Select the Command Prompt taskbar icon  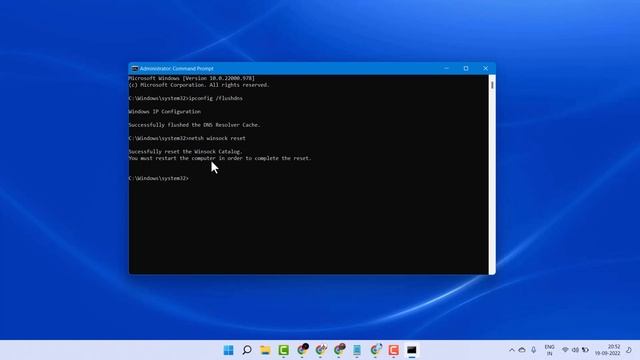[411, 350]
